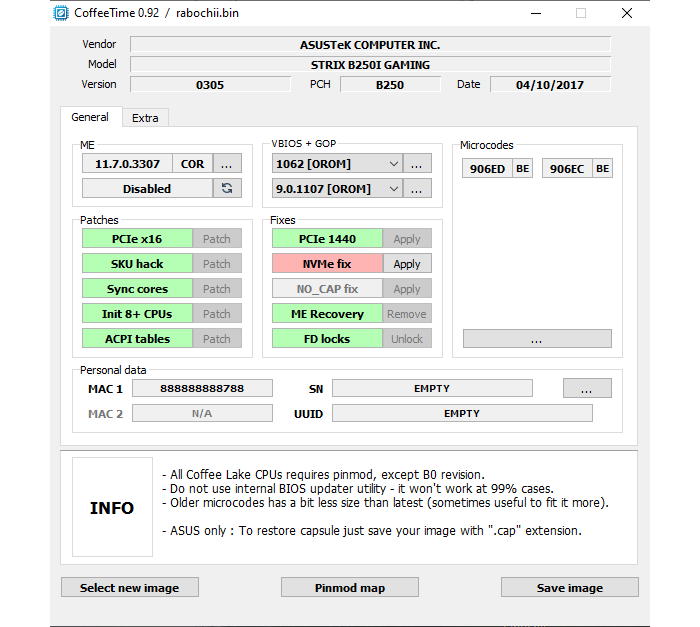Image resolution: width=700 pixels, height=627 pixels.
Task: Click Remove next to ME Recovery
Action: click(407, 314)
